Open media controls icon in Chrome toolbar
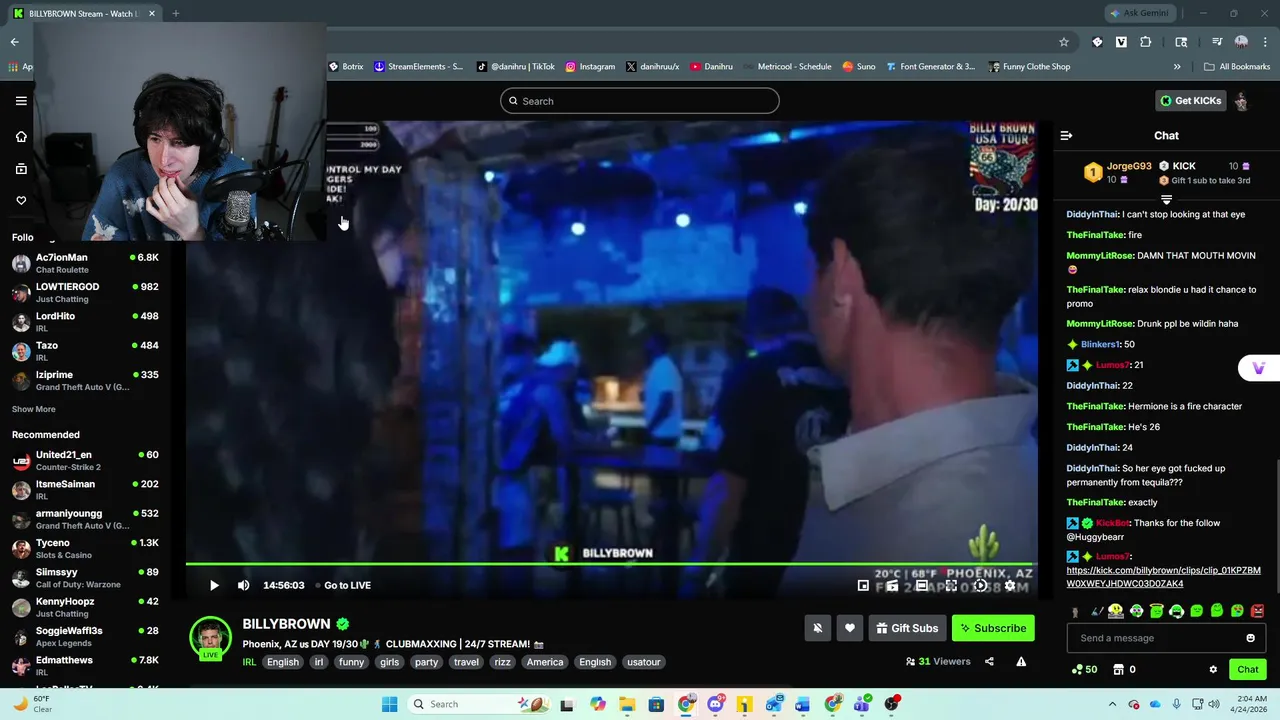Image resolution: width=1280 pixels, height=720 pixels. click(x=1217, y=42)
